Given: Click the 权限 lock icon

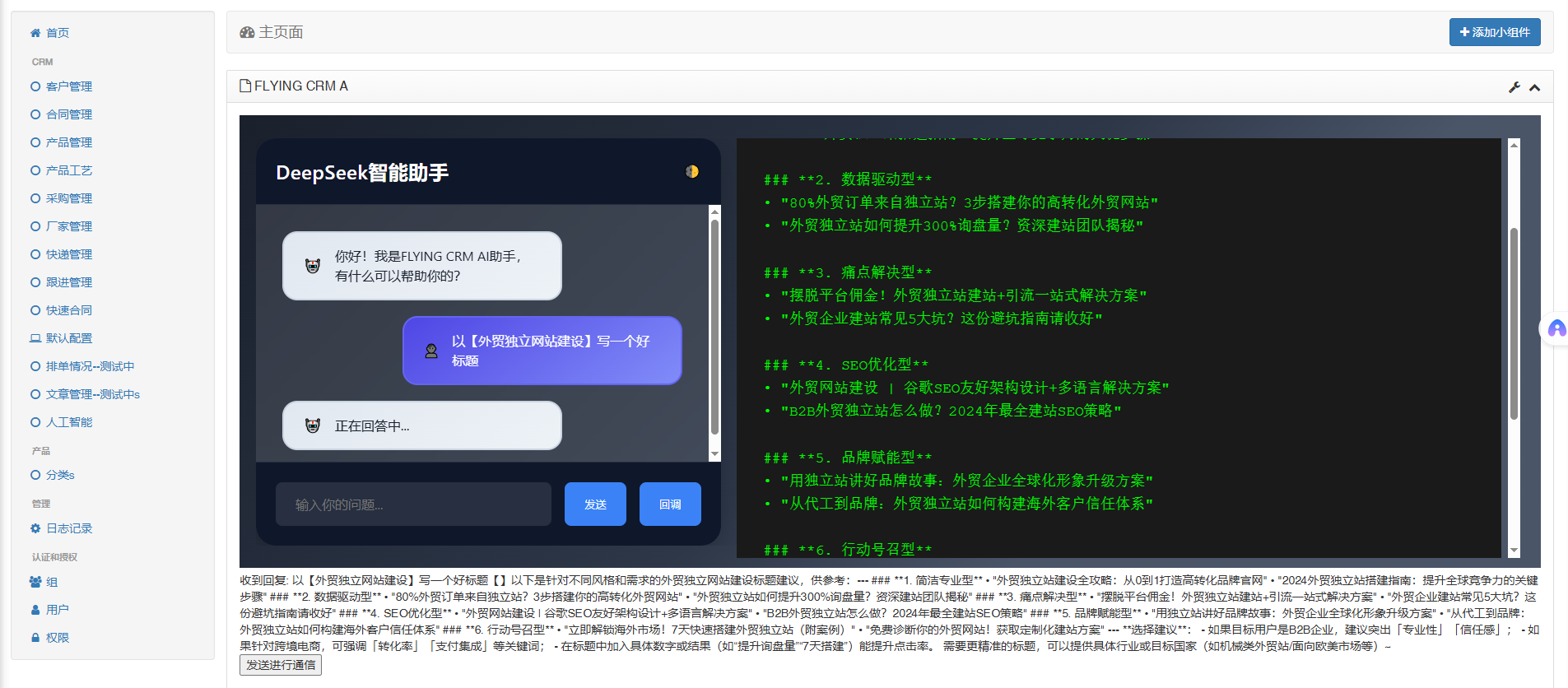Looking at the screenshot, I should (x=35, y=638).
